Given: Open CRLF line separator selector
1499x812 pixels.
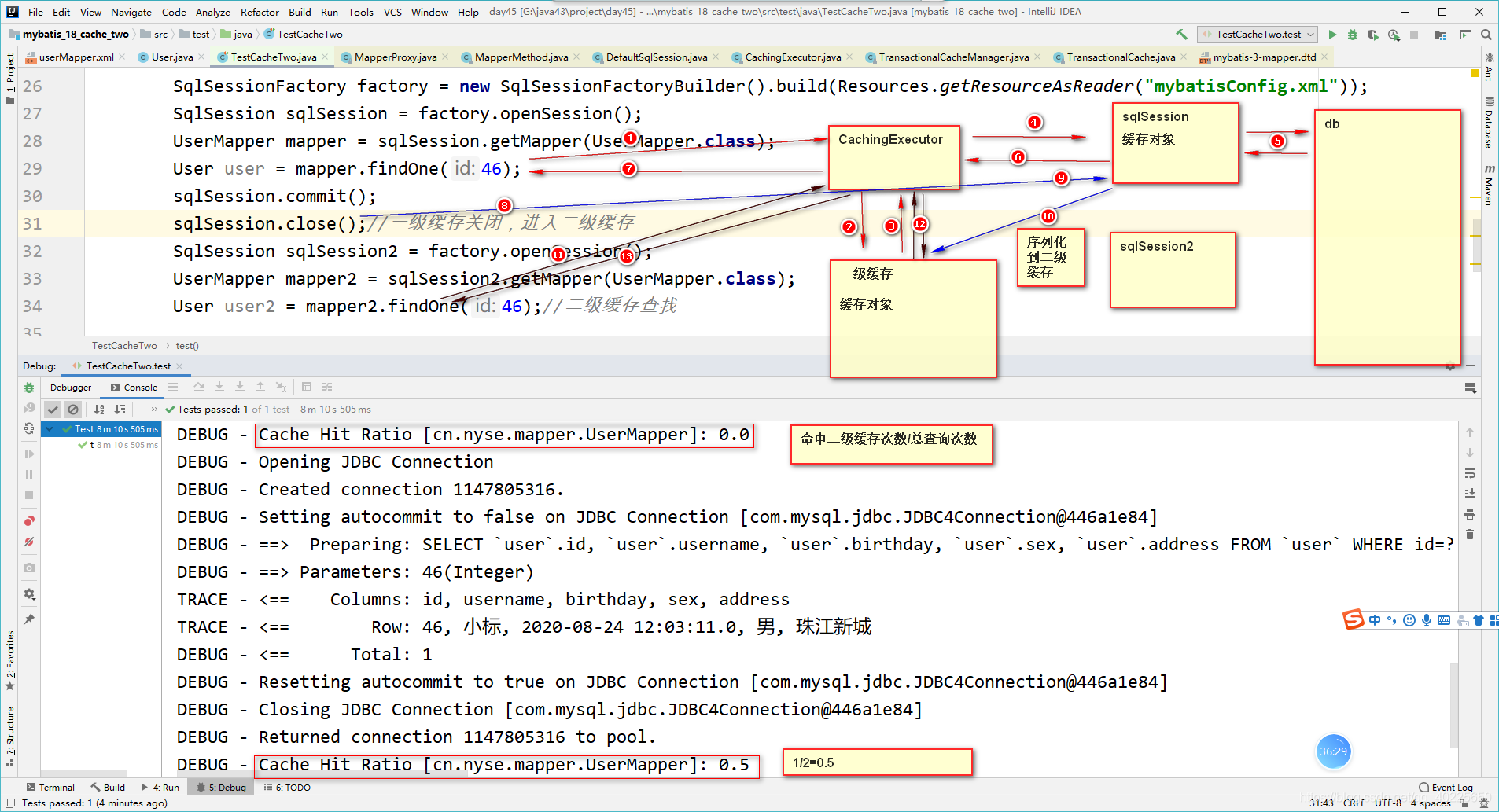Looking at the screenshot, I should (x=1354, y=803).
